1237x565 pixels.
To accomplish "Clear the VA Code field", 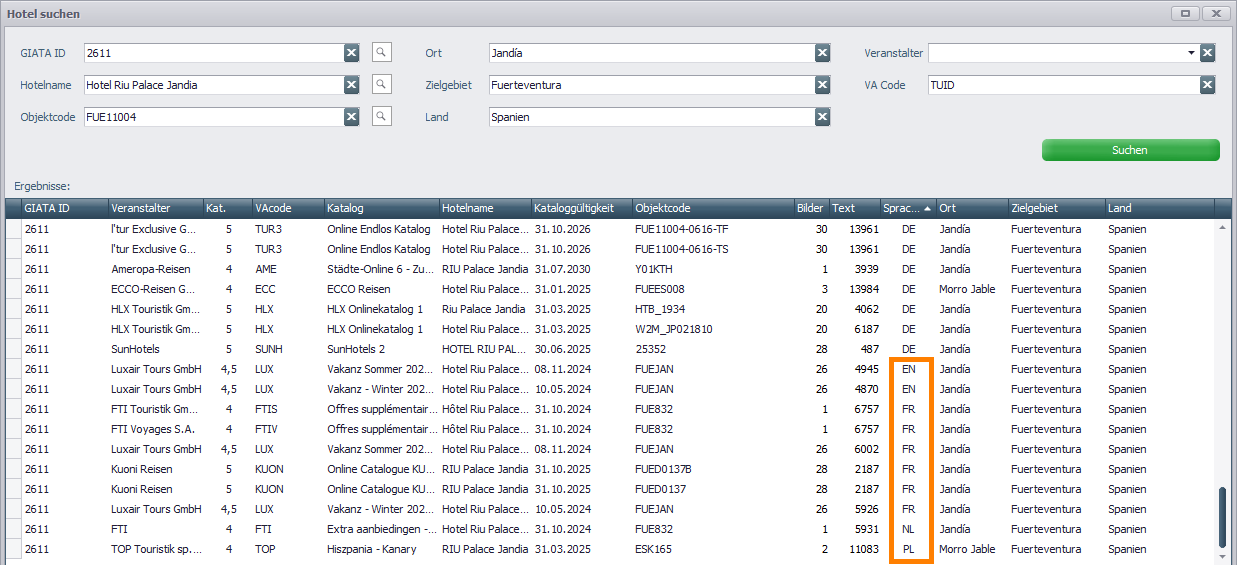I will click(1208, 85).
